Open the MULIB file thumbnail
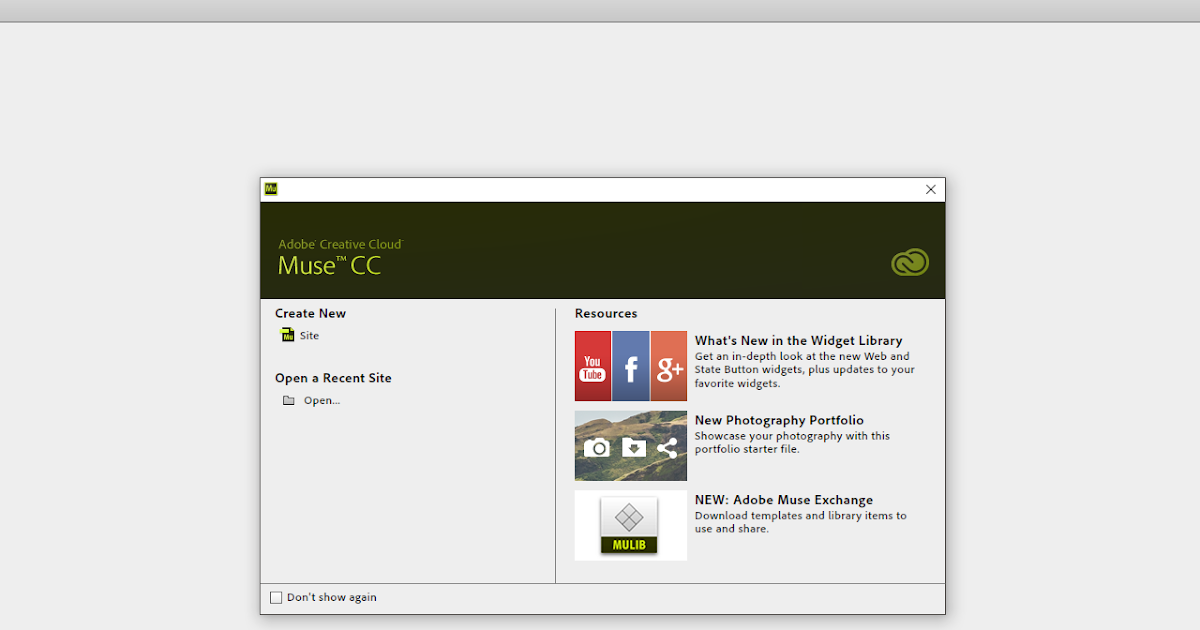 pyautogui.click(x=630, y=525)
